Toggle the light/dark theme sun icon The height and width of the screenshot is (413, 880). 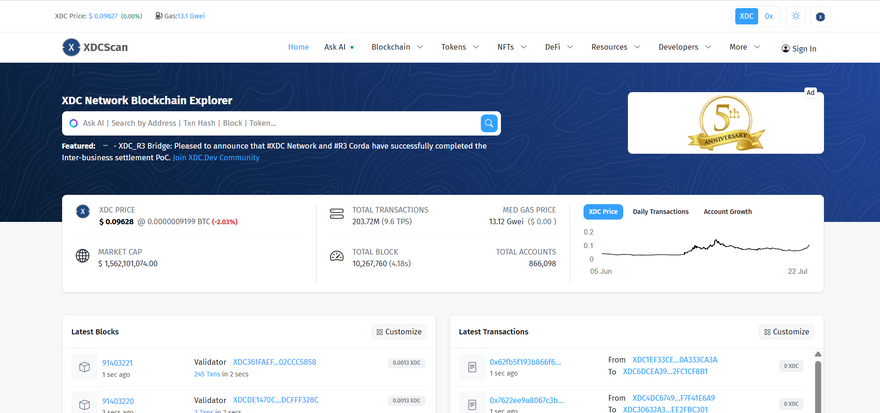tap(795, 16)
